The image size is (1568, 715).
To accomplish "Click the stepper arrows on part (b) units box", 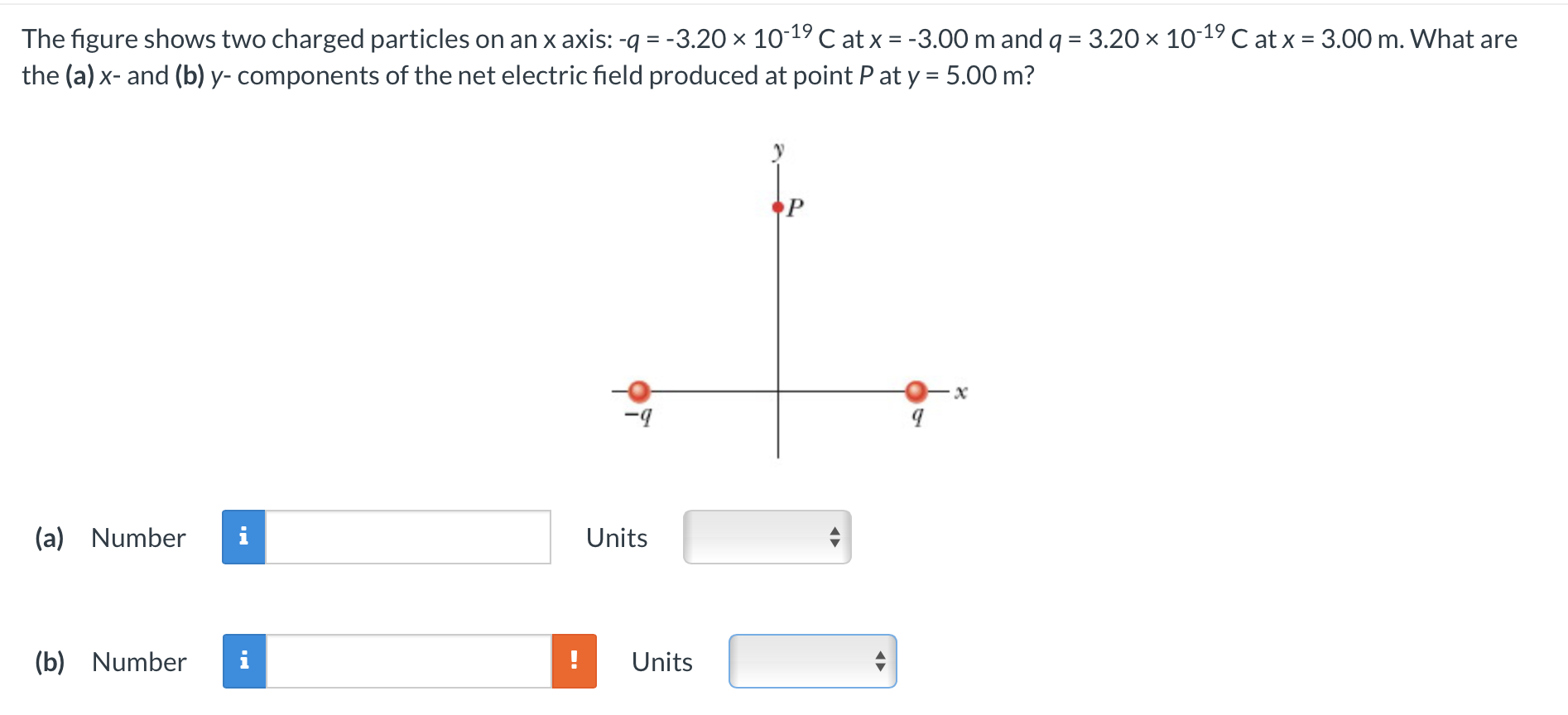I will coord(879,660).
